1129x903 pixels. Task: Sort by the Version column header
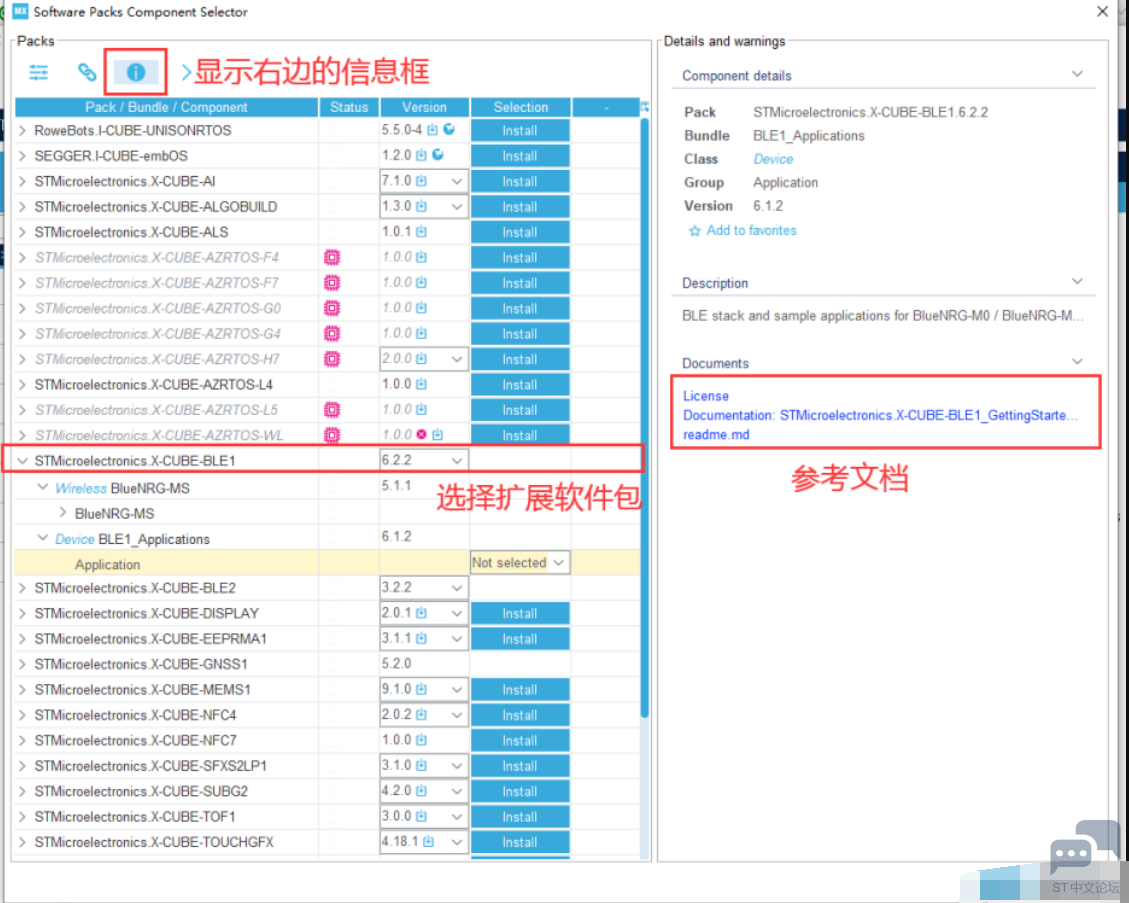[x=425, y=107]
